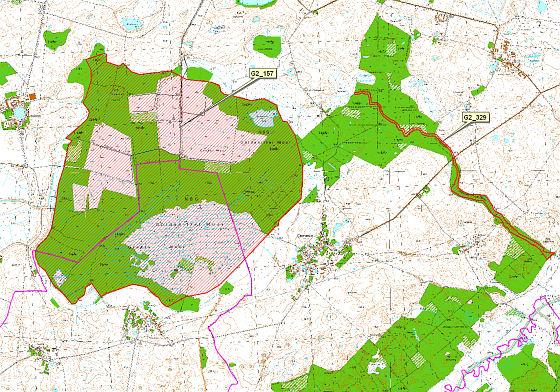Select the green forest patch at top center
The height and width of the screenshot is (392, 560).
(267, 46)
